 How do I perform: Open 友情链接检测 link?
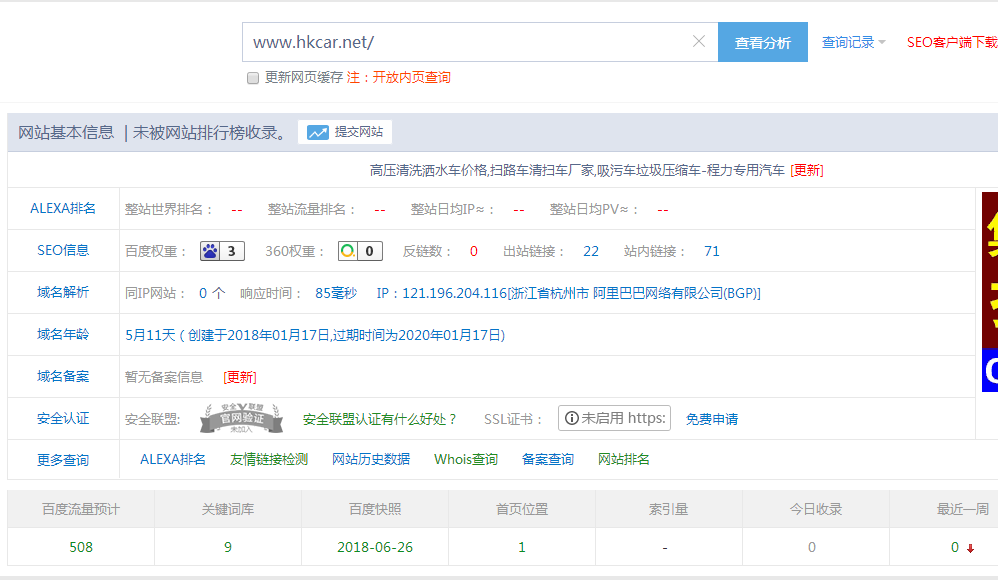pos(269,459)
